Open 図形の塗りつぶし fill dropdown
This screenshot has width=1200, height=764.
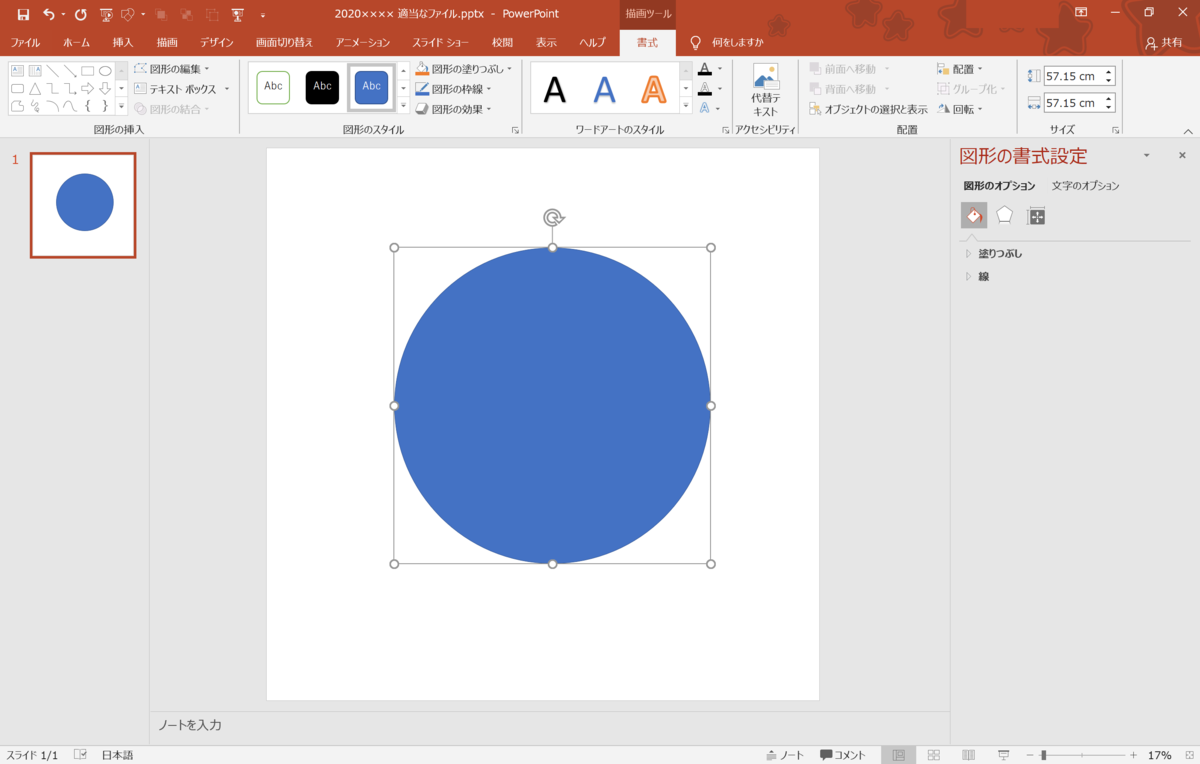(463, 69)
